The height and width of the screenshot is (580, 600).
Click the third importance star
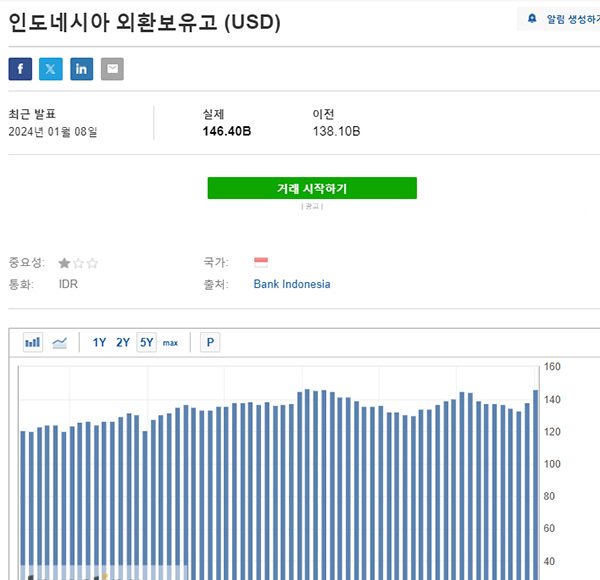[x=92, y=263]
